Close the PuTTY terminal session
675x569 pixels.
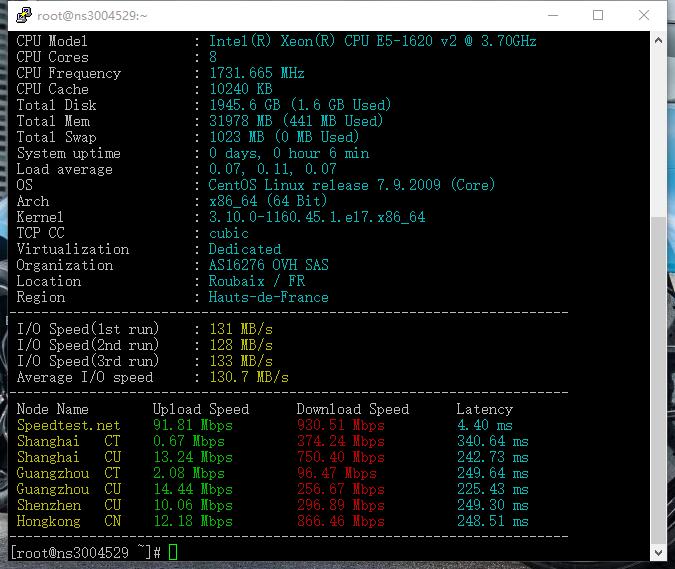644,16
